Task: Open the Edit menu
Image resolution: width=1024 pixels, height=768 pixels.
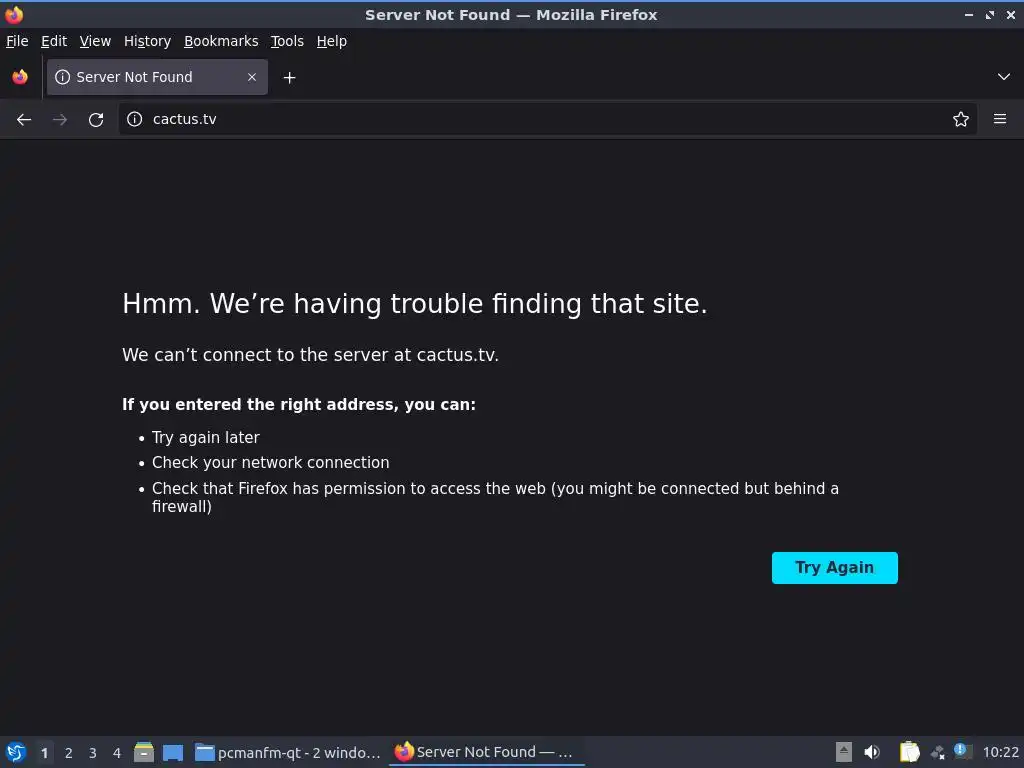Action: [54, 41]
